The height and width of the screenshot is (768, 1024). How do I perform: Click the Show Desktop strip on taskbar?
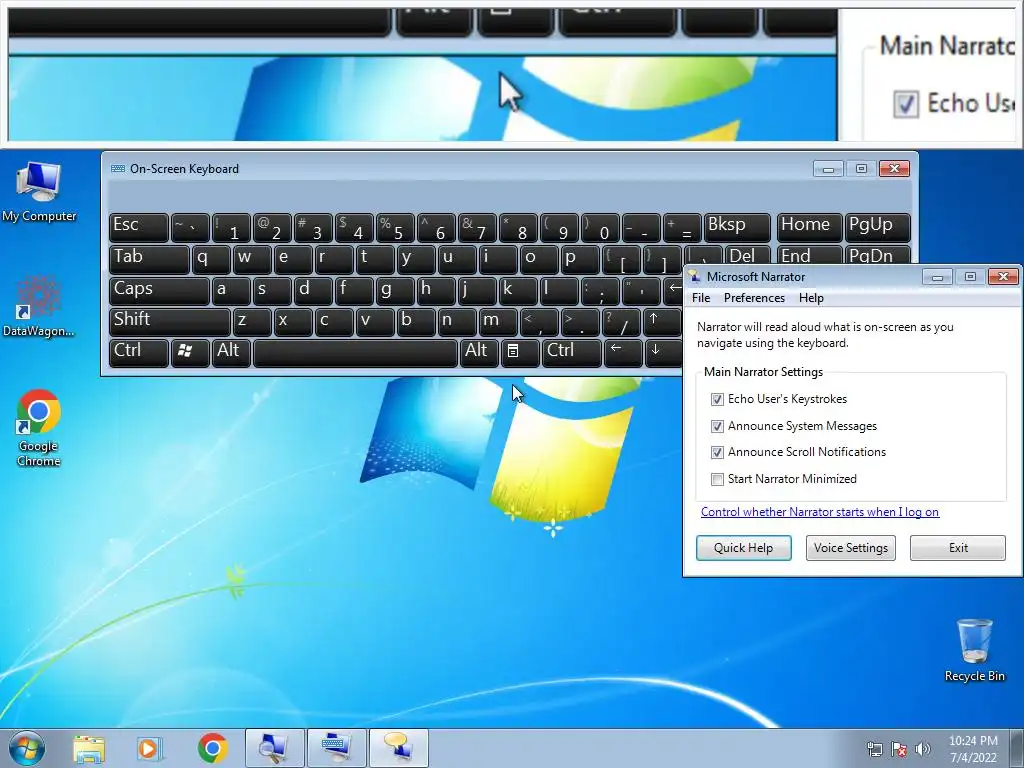[1017, 748]
